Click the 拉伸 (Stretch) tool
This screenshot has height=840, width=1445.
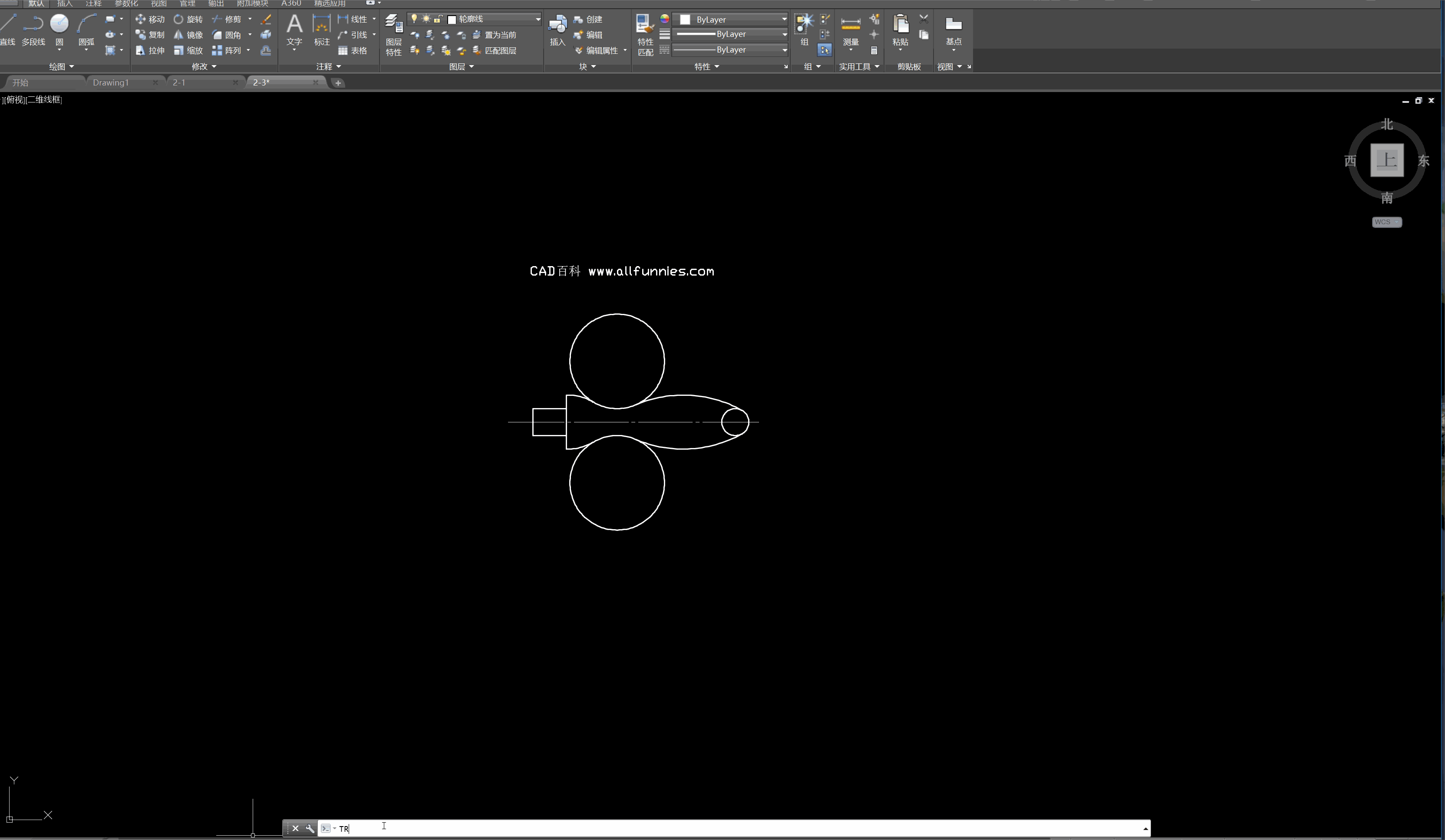tap(150, 50)
